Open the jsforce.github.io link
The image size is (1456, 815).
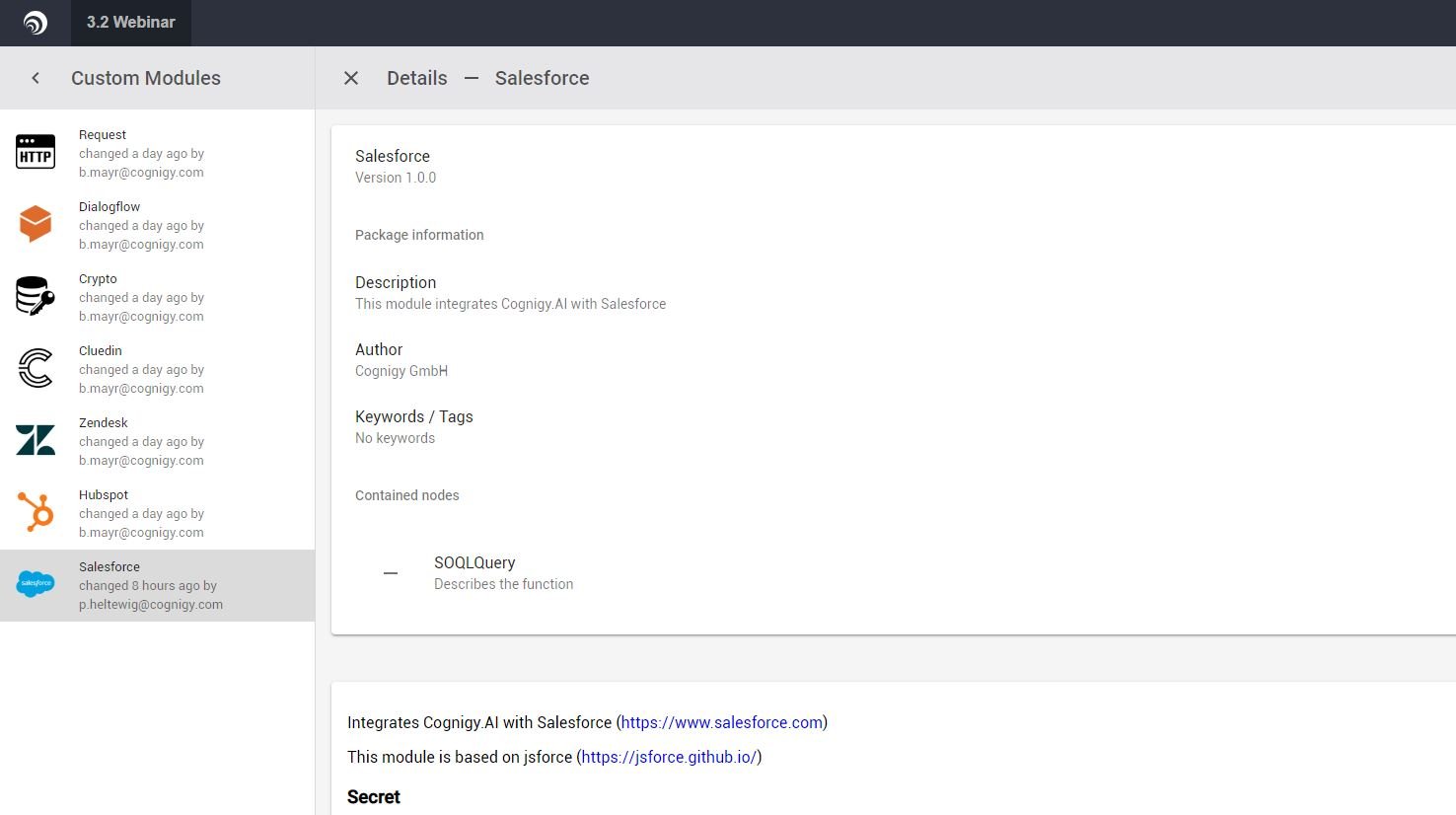click(670, 757)
